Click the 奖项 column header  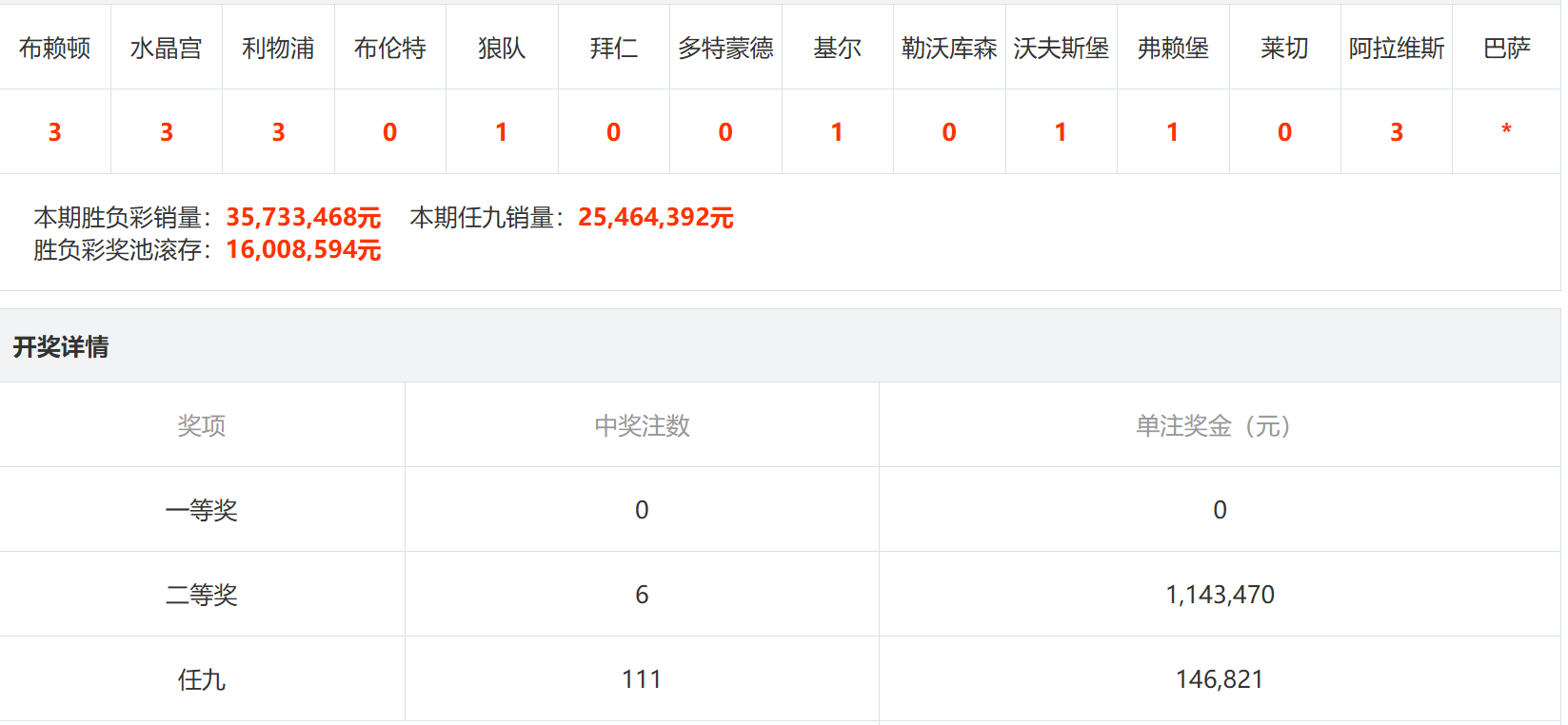coord(202,425)
